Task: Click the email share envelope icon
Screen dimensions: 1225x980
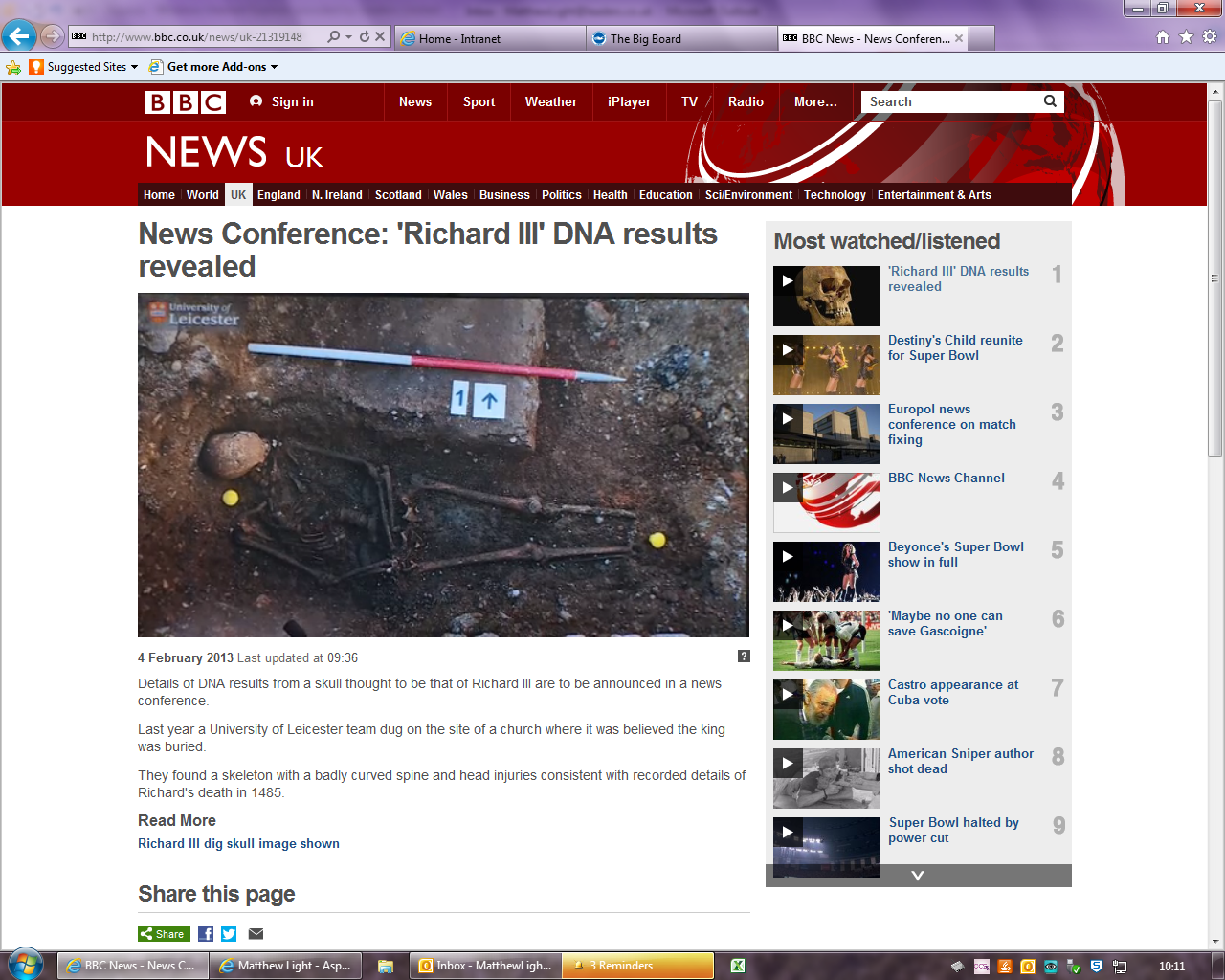Action: pos(256,934)
